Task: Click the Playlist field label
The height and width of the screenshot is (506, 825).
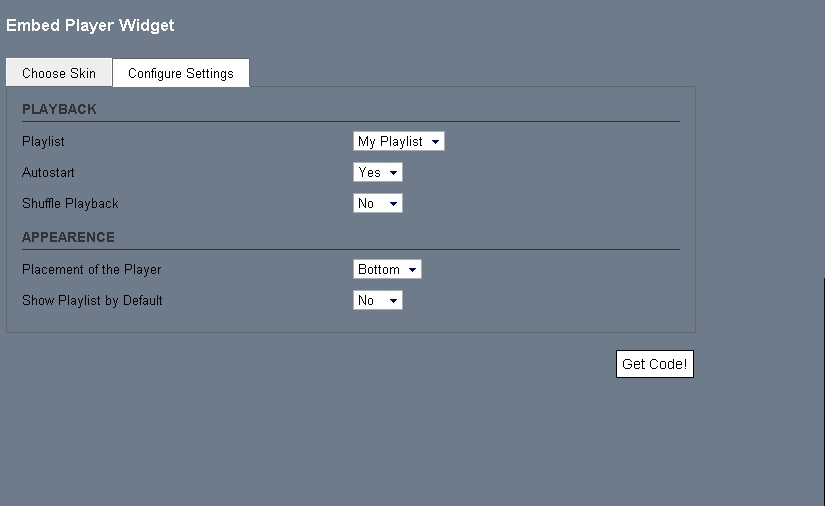Action: click(x=43, y=142)
